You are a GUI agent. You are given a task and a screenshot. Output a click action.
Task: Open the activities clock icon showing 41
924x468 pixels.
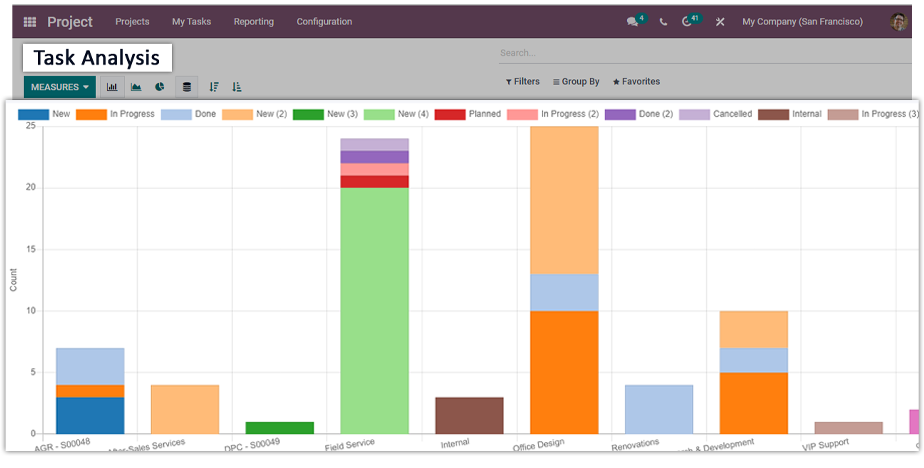click(687, 22)
